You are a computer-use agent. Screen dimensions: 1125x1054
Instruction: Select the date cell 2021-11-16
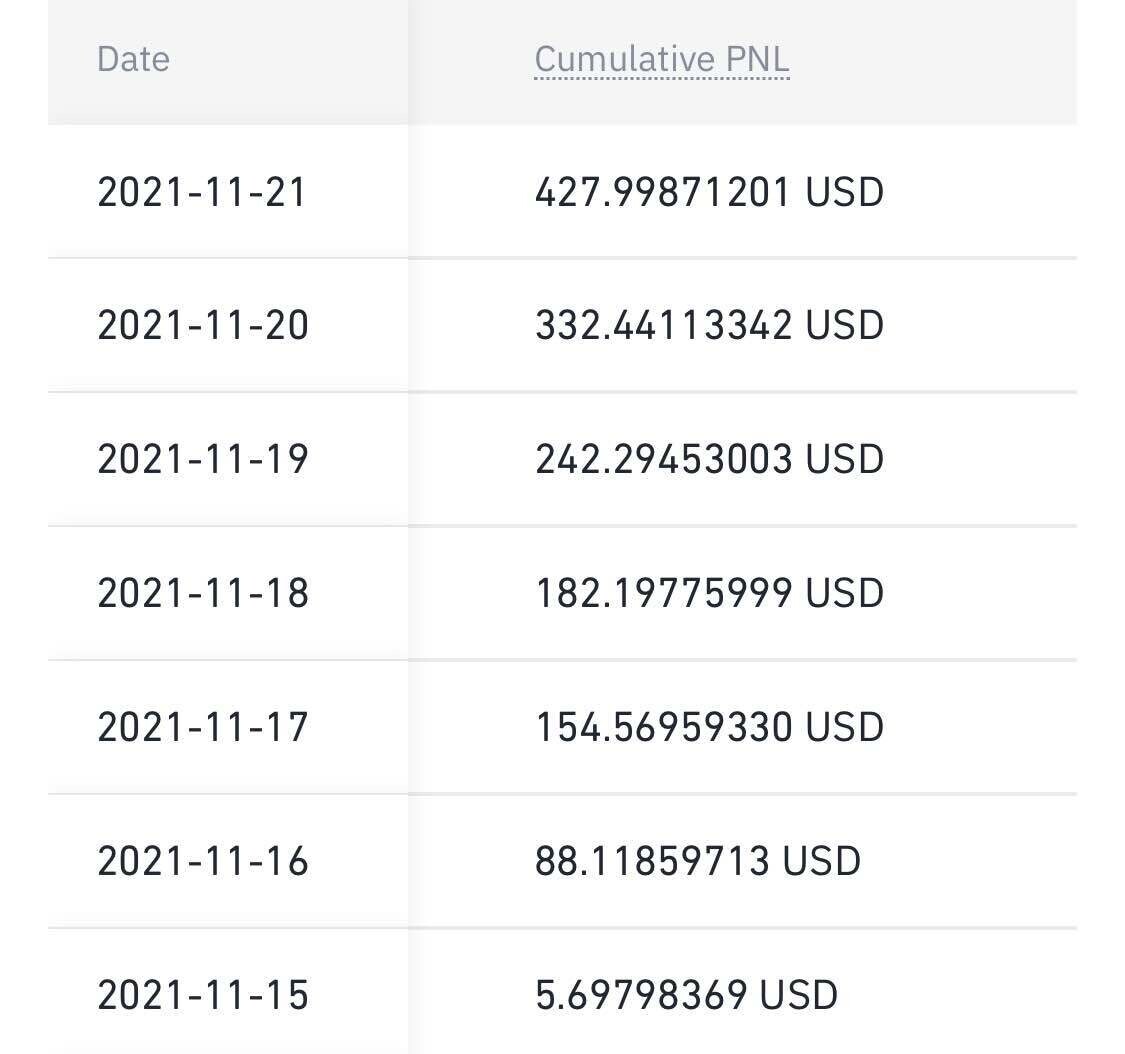(200, 860)
